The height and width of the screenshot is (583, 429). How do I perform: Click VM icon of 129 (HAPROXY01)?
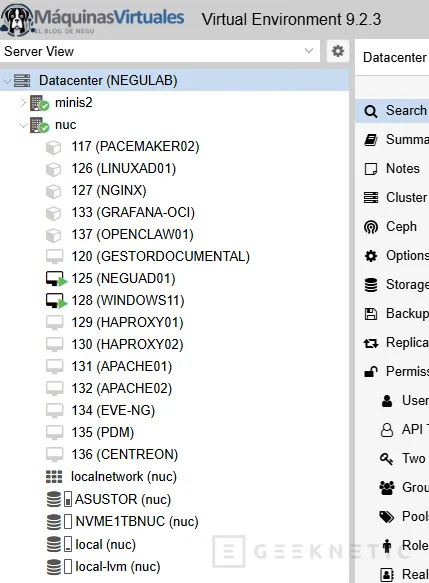click(54, 323)
